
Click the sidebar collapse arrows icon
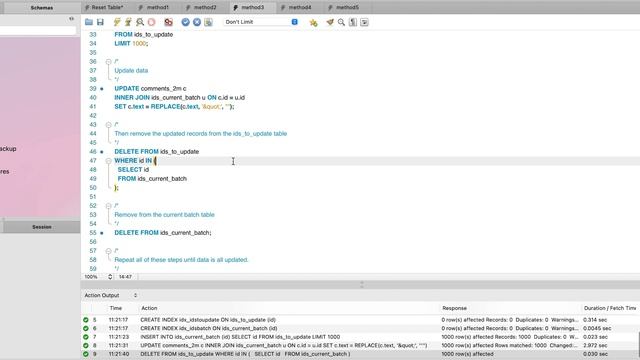tap(71, 19)
